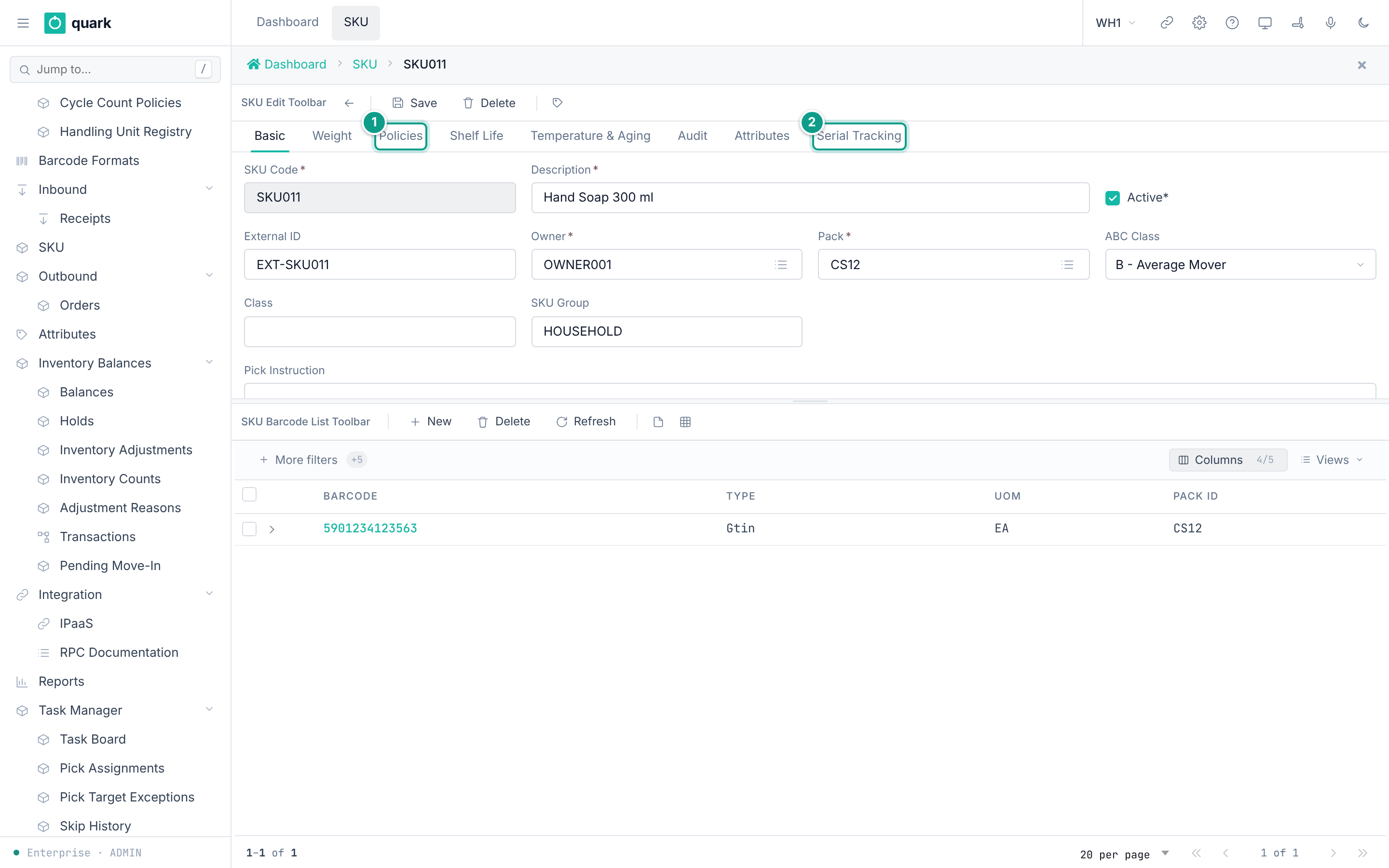Open the 20 per page dropdown
Viewport: 1389px width, 868px height.
coord(1124,854)
